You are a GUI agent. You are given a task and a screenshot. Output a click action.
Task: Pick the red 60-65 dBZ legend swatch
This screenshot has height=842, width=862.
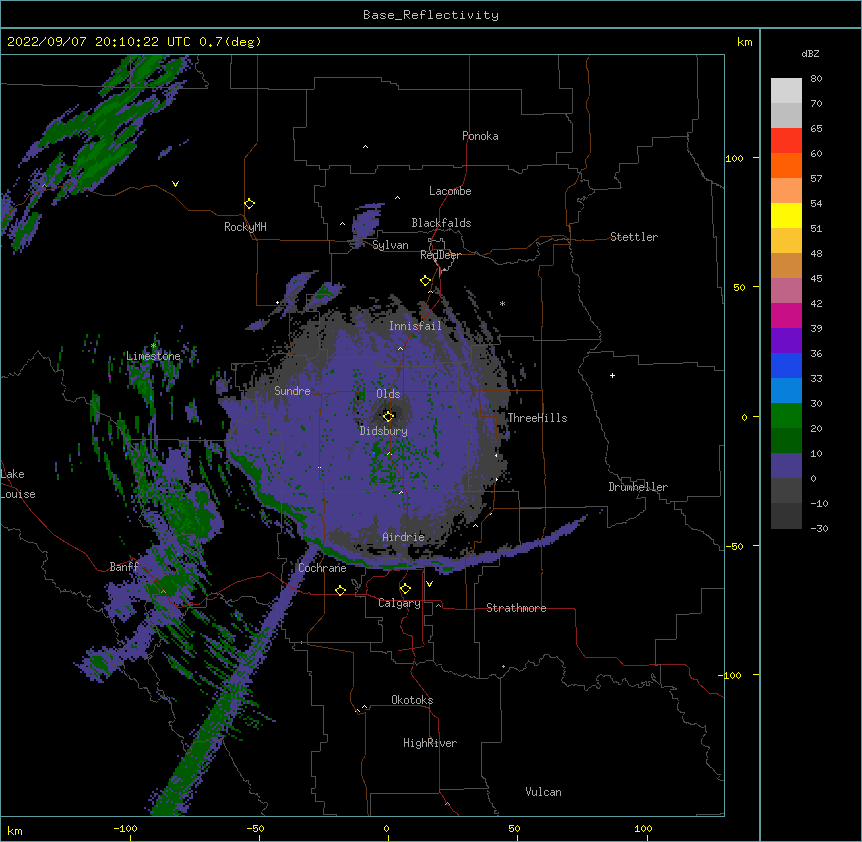point(786,140)
